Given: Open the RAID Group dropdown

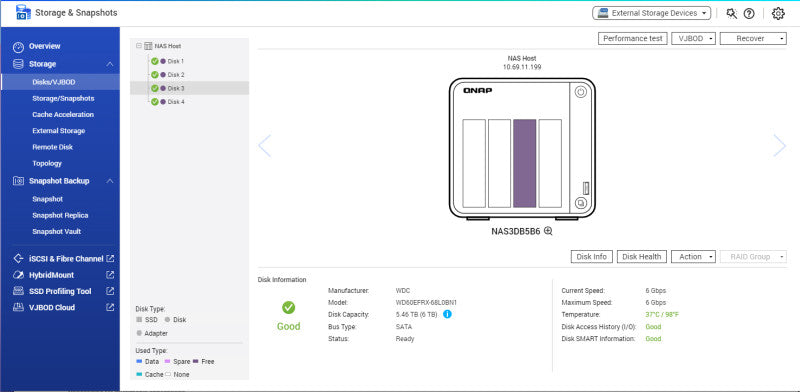Looking at the screenshot, I should click(x=753, y=257).
